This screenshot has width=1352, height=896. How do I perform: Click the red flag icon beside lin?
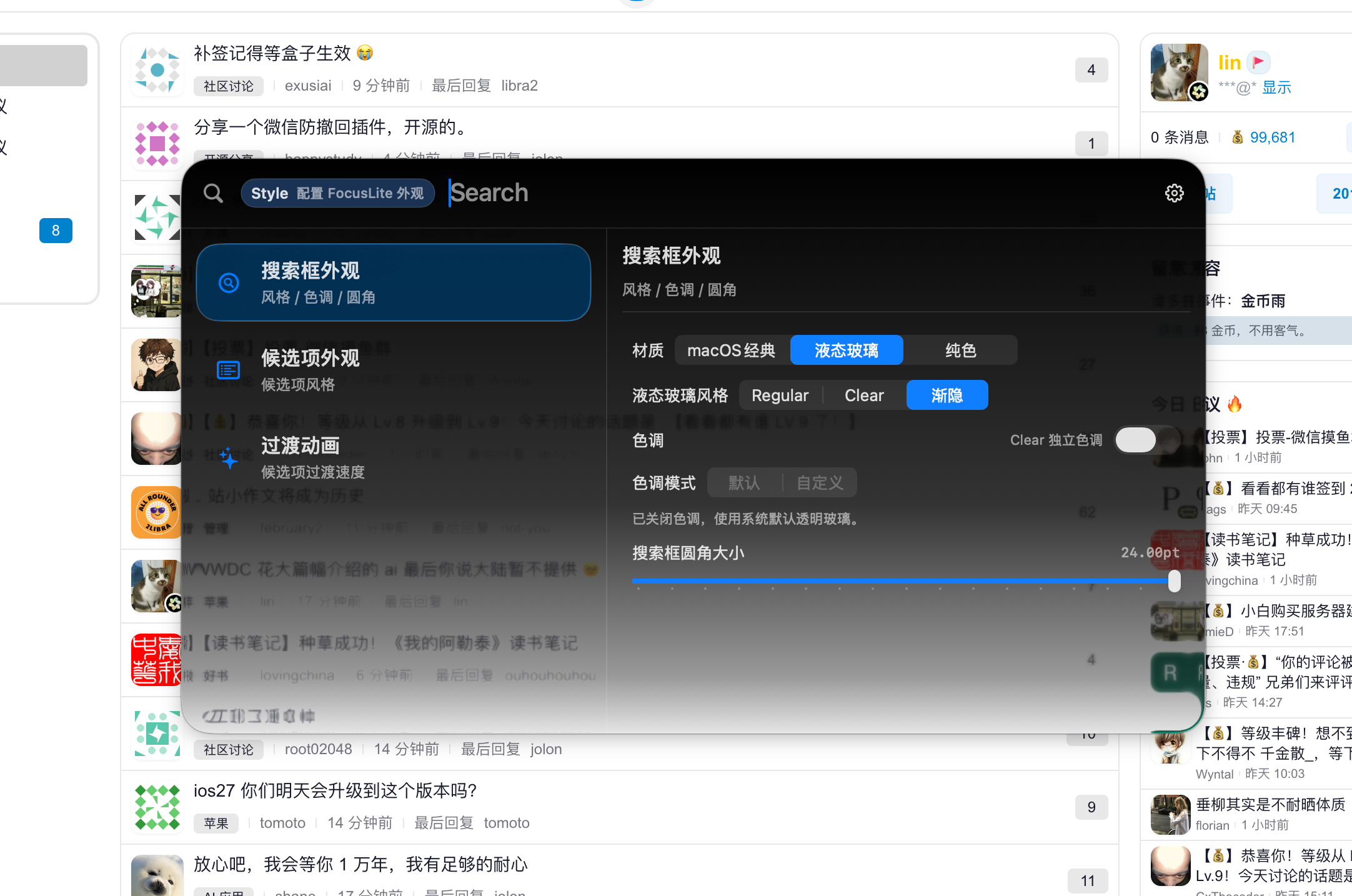point(1258,62)
